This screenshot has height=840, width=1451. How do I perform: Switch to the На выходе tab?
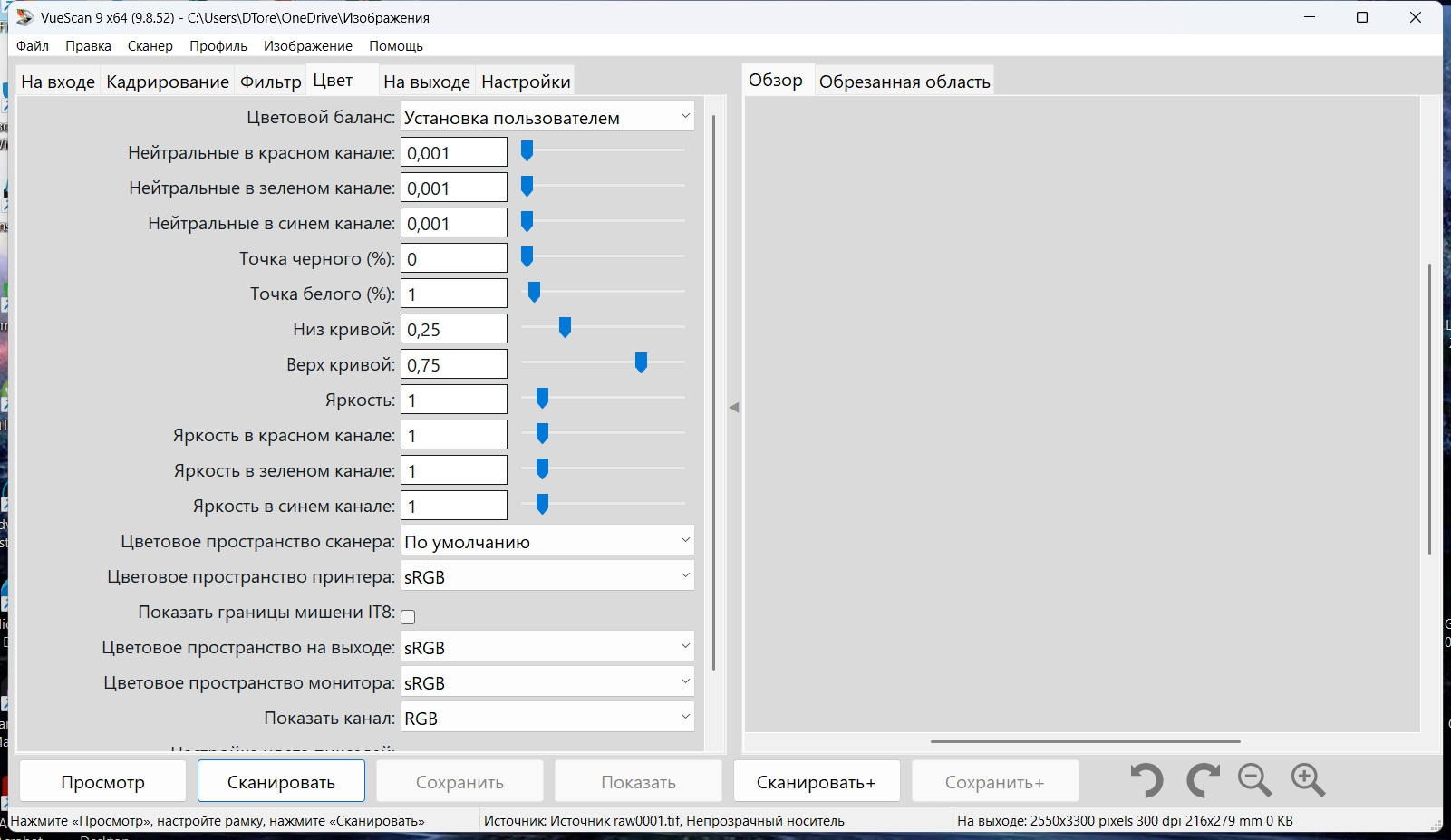[x=427, y=82]
